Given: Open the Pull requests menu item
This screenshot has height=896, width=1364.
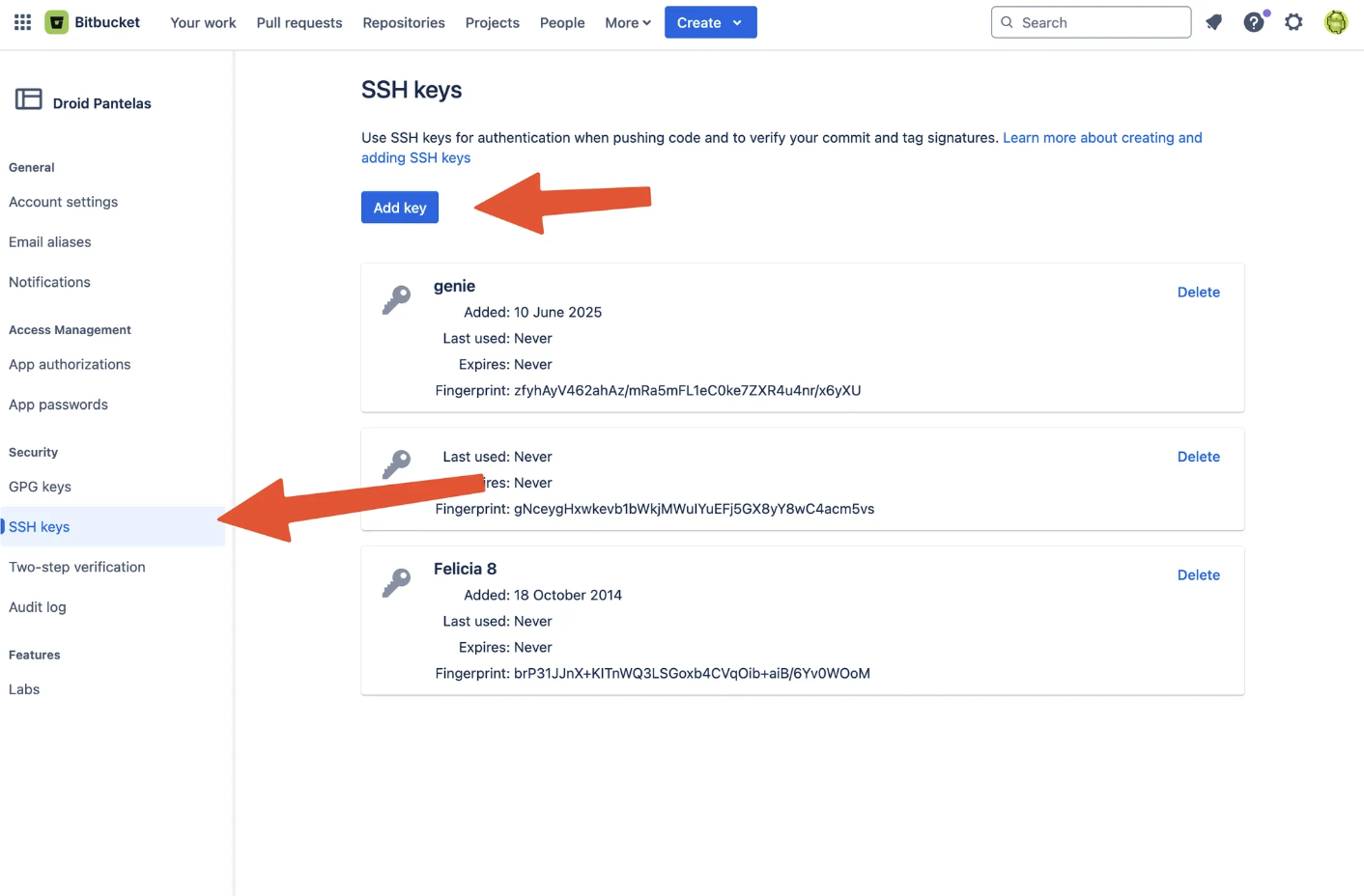Looking at the screenshot, I should tap(298, 22).
